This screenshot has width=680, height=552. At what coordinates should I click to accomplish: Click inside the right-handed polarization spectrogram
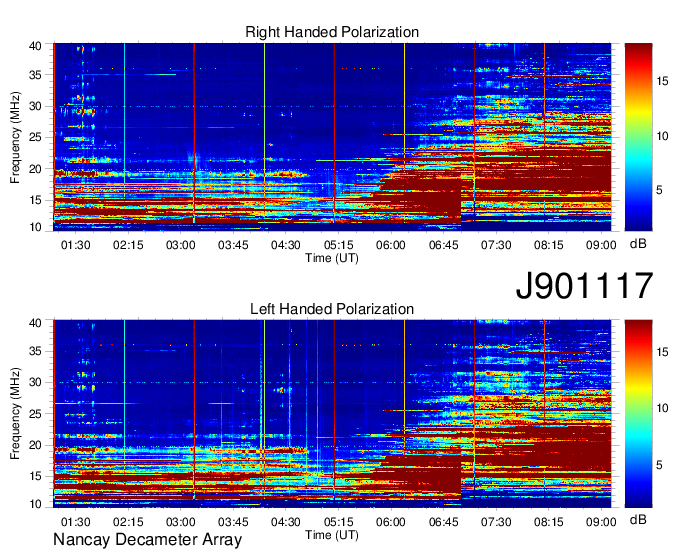(x=332, y=137)
